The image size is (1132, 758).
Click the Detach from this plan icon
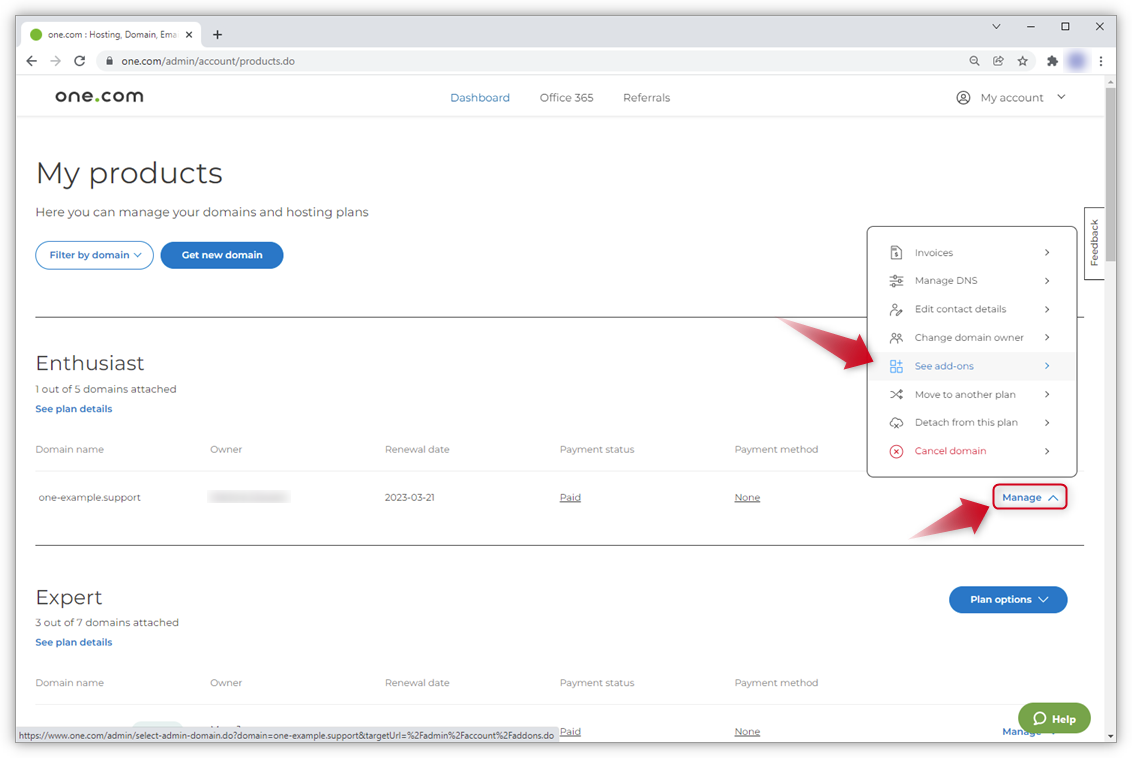tap(896, 423)
